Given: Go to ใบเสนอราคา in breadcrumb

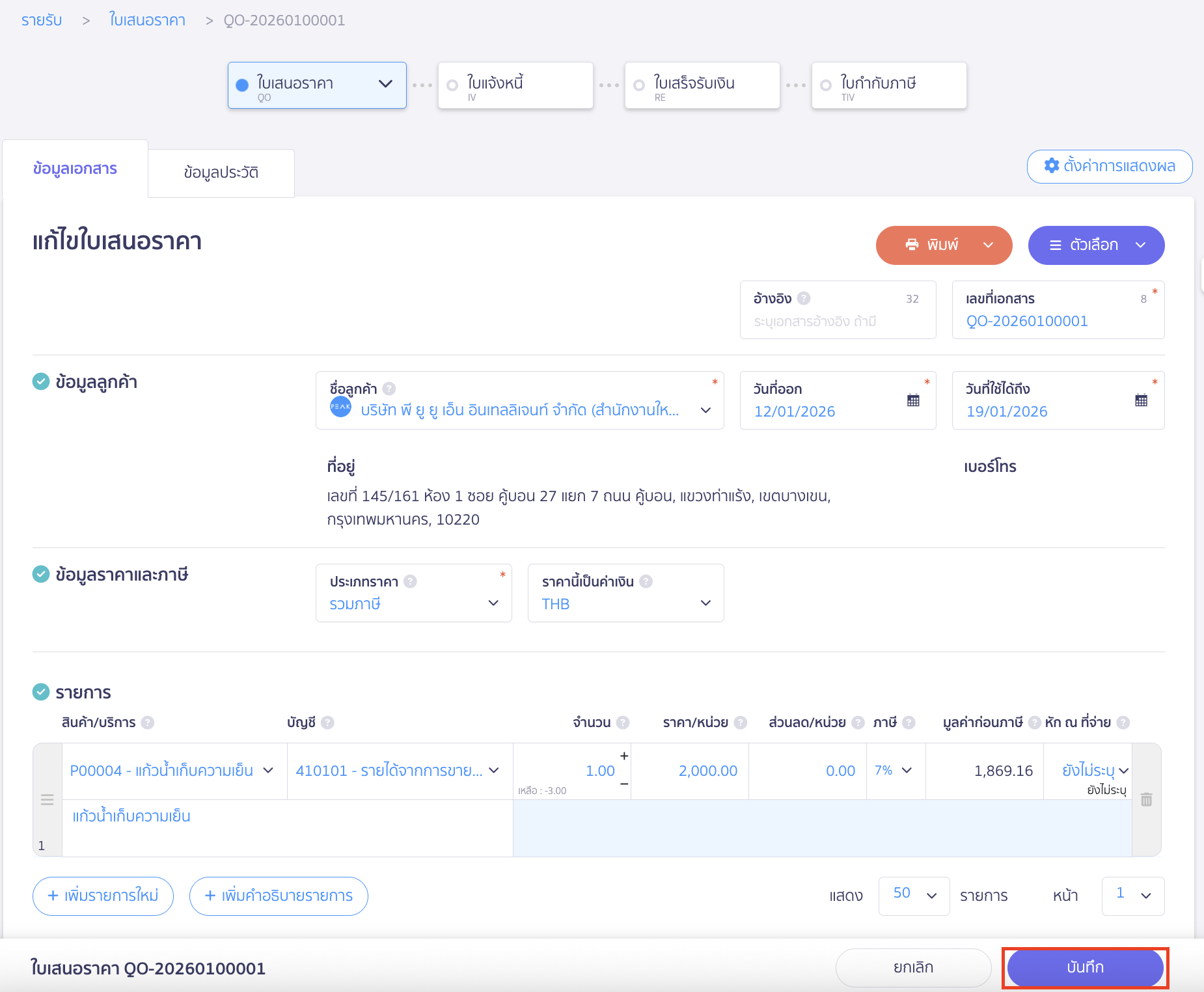Looking at the screenshot, I should pyautogui.click(x=147, y=20).
